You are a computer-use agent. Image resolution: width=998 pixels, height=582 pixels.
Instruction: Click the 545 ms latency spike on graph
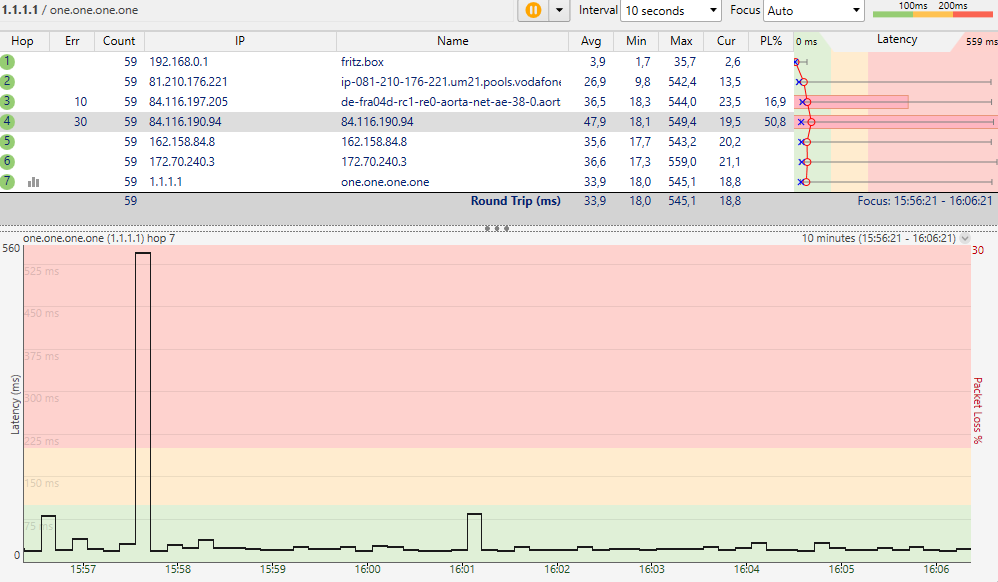[x=143, y=401]
